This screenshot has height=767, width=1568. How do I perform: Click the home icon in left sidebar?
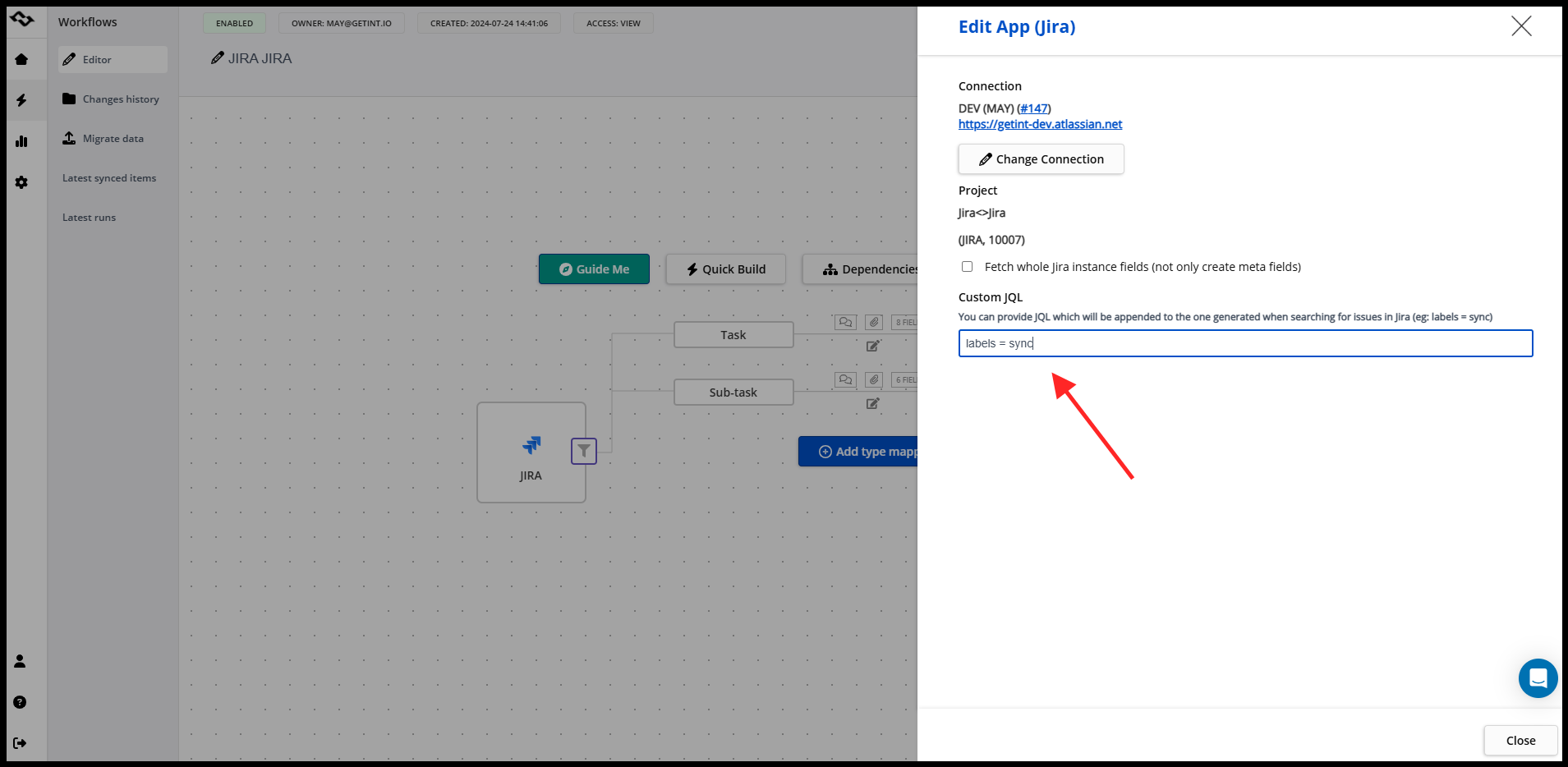click(x=21, y=59)
